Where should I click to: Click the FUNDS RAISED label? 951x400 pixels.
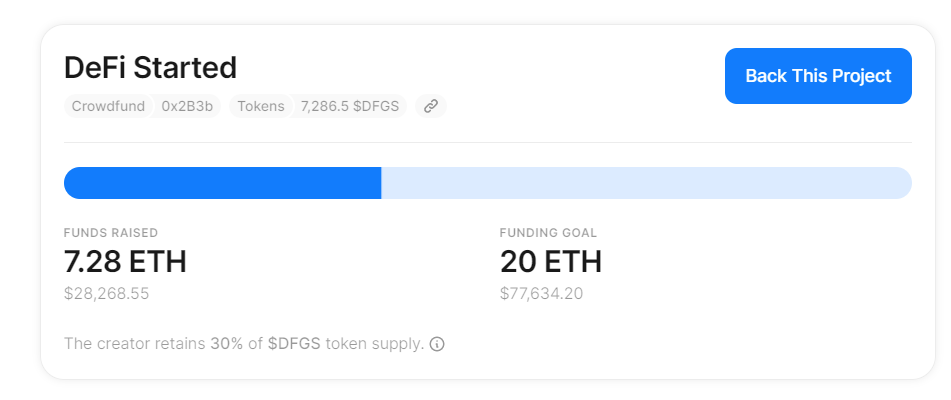111,233
